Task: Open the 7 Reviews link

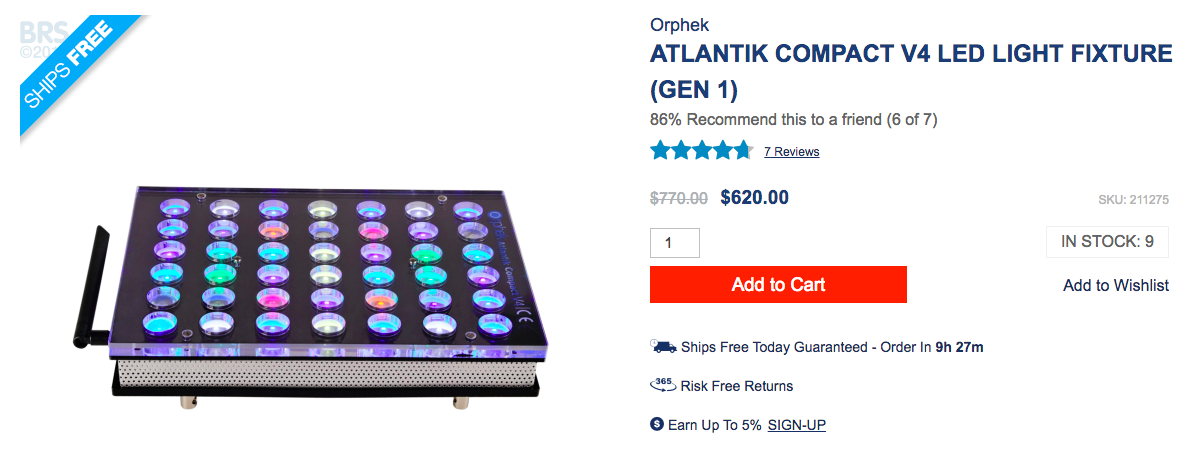Action: tap(791, 151)
